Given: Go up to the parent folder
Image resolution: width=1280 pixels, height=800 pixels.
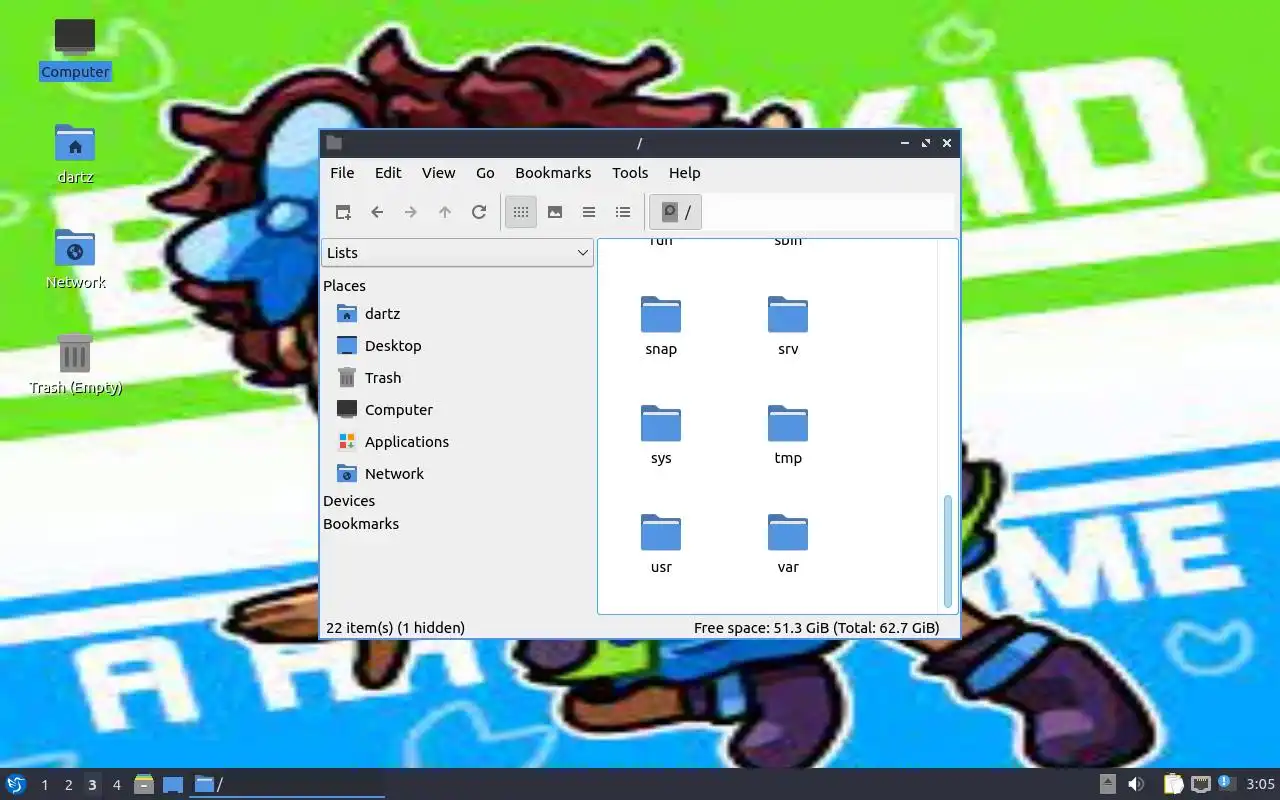Looking at the screenshot, I should click(445, 212).
